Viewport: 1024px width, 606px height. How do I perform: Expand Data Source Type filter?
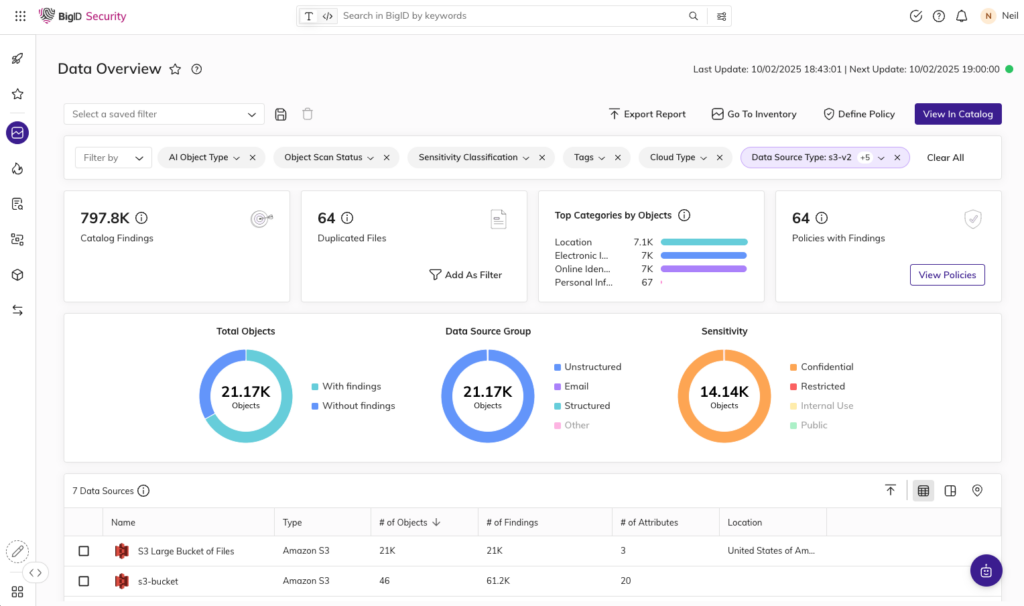click(881, 158)
